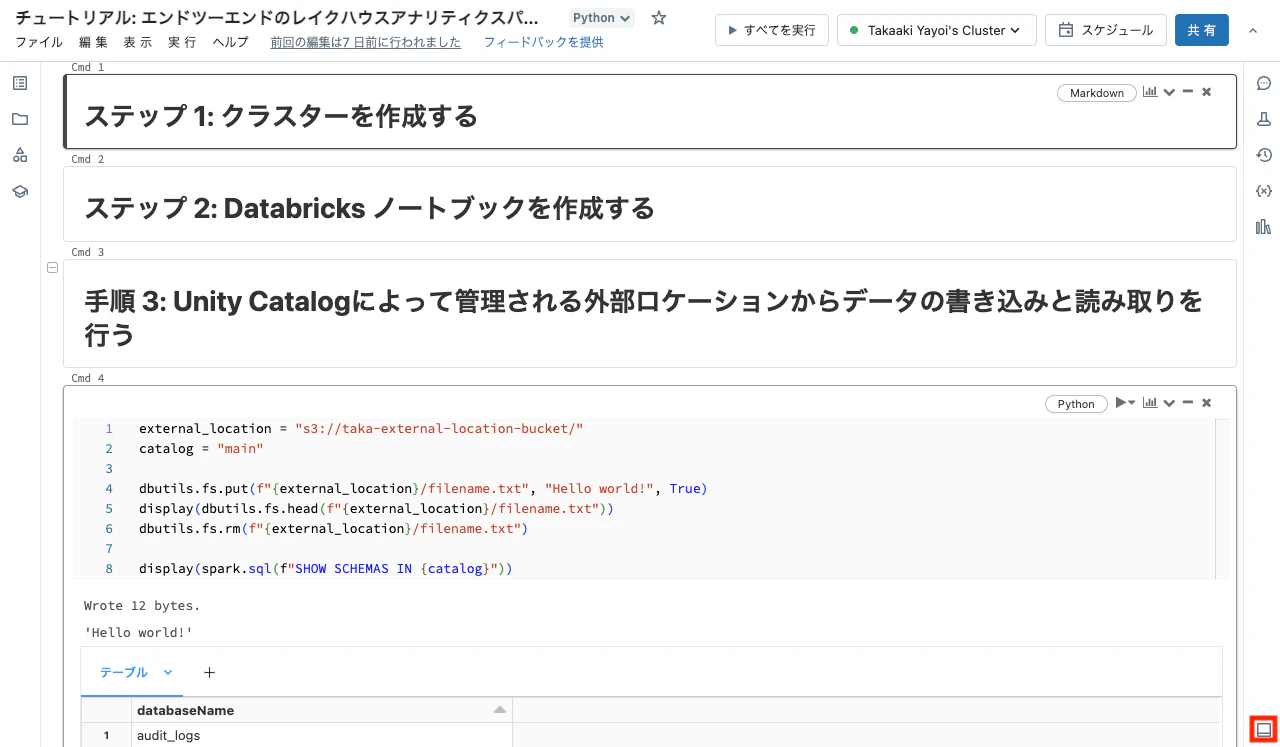Show chart options icon in Cmd 4
Viewport: 1280px width, 747px height.
tap(1150, 403)
